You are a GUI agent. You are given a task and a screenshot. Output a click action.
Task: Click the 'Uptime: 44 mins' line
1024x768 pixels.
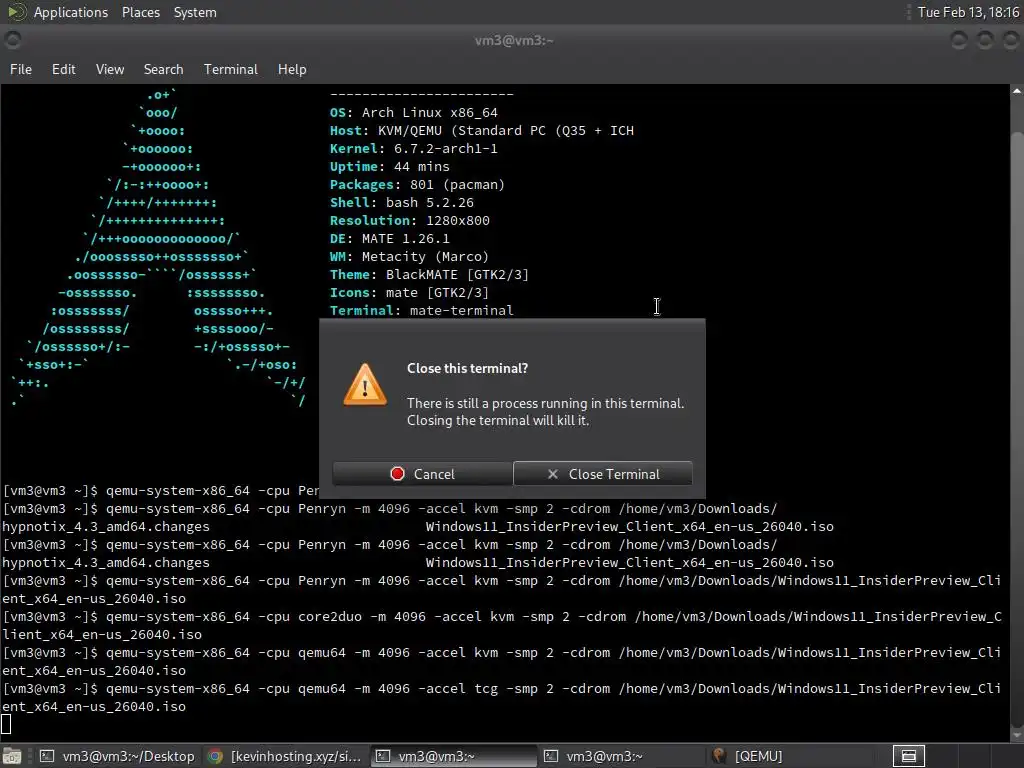(389, 167)
